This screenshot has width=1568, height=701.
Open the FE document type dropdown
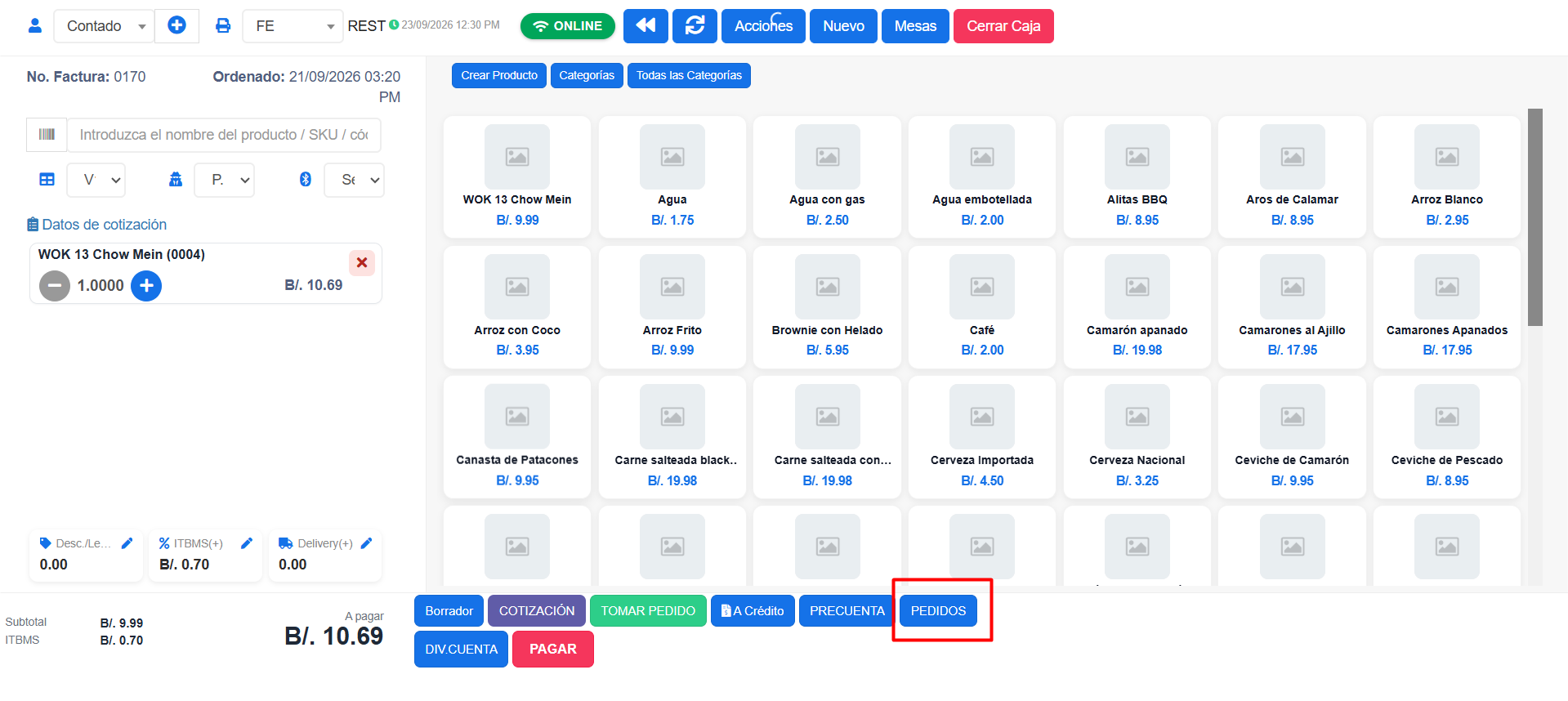pos(293,26)
